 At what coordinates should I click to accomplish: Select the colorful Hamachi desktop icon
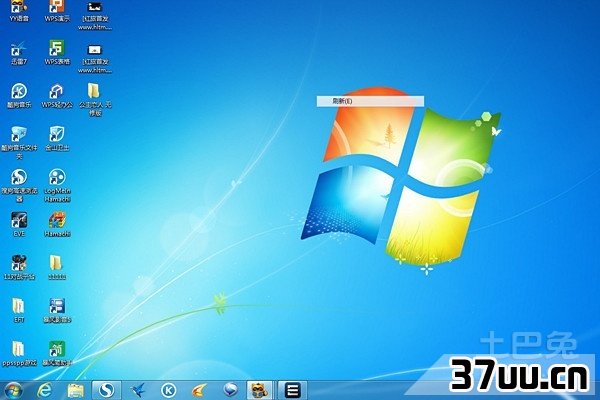pyautogui.click(x=57, y=224)
